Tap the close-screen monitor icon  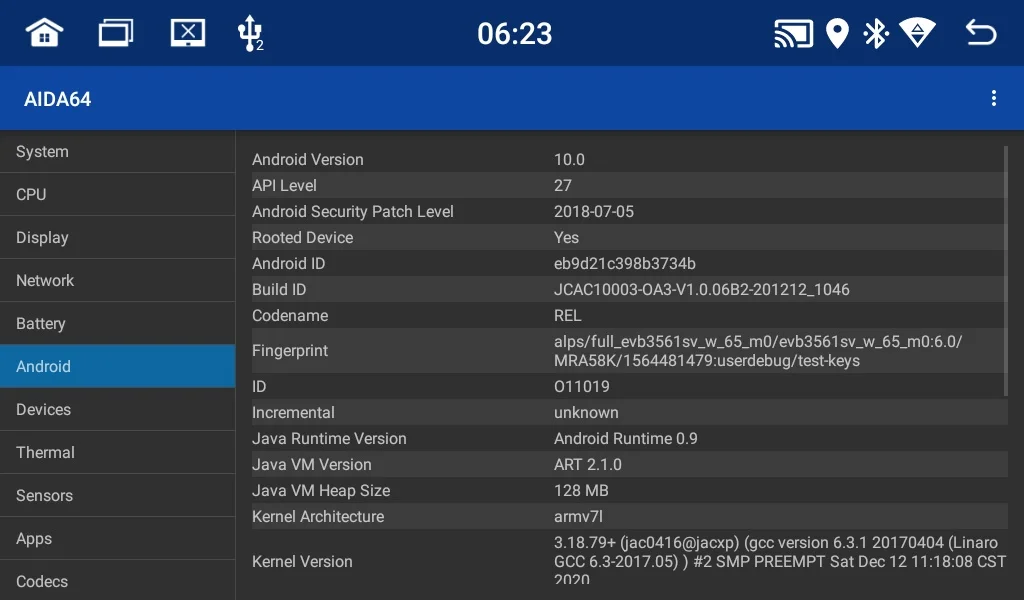(x=187, y=33)
